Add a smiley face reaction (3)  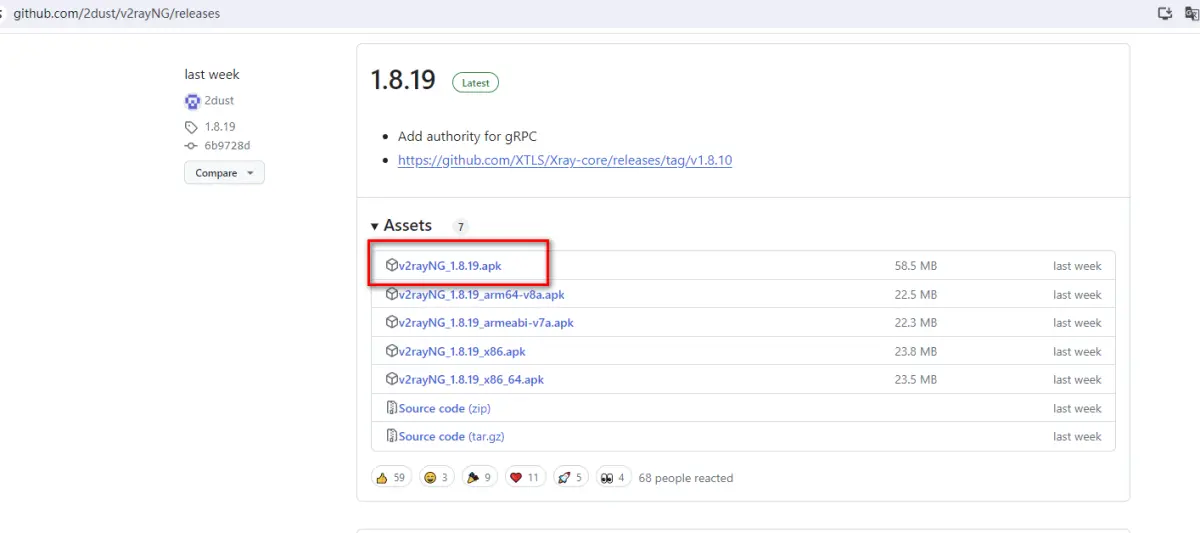pyautogui.click(x=437, y=478)
